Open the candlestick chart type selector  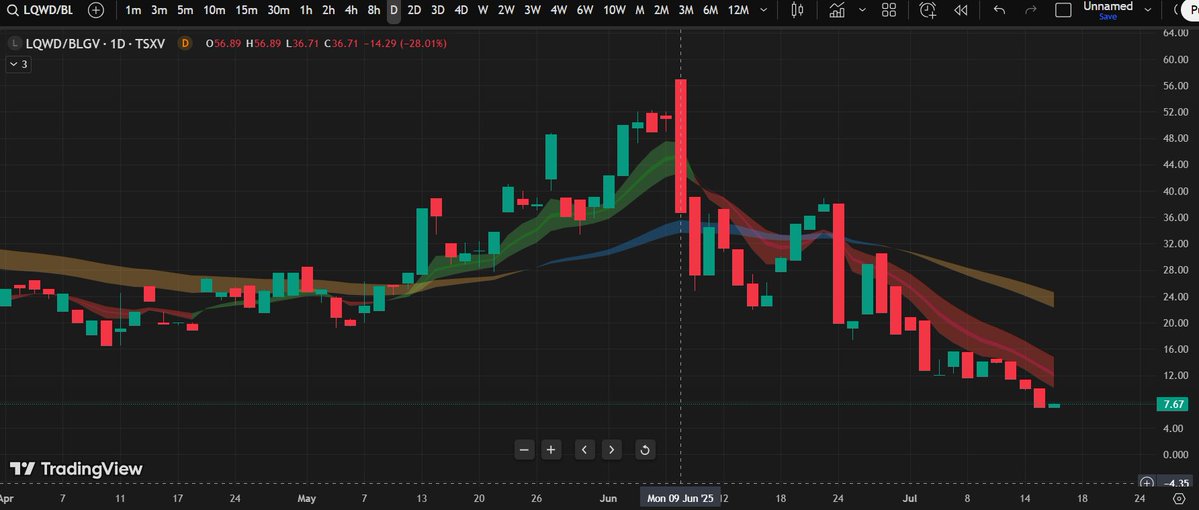pos(798,10)
